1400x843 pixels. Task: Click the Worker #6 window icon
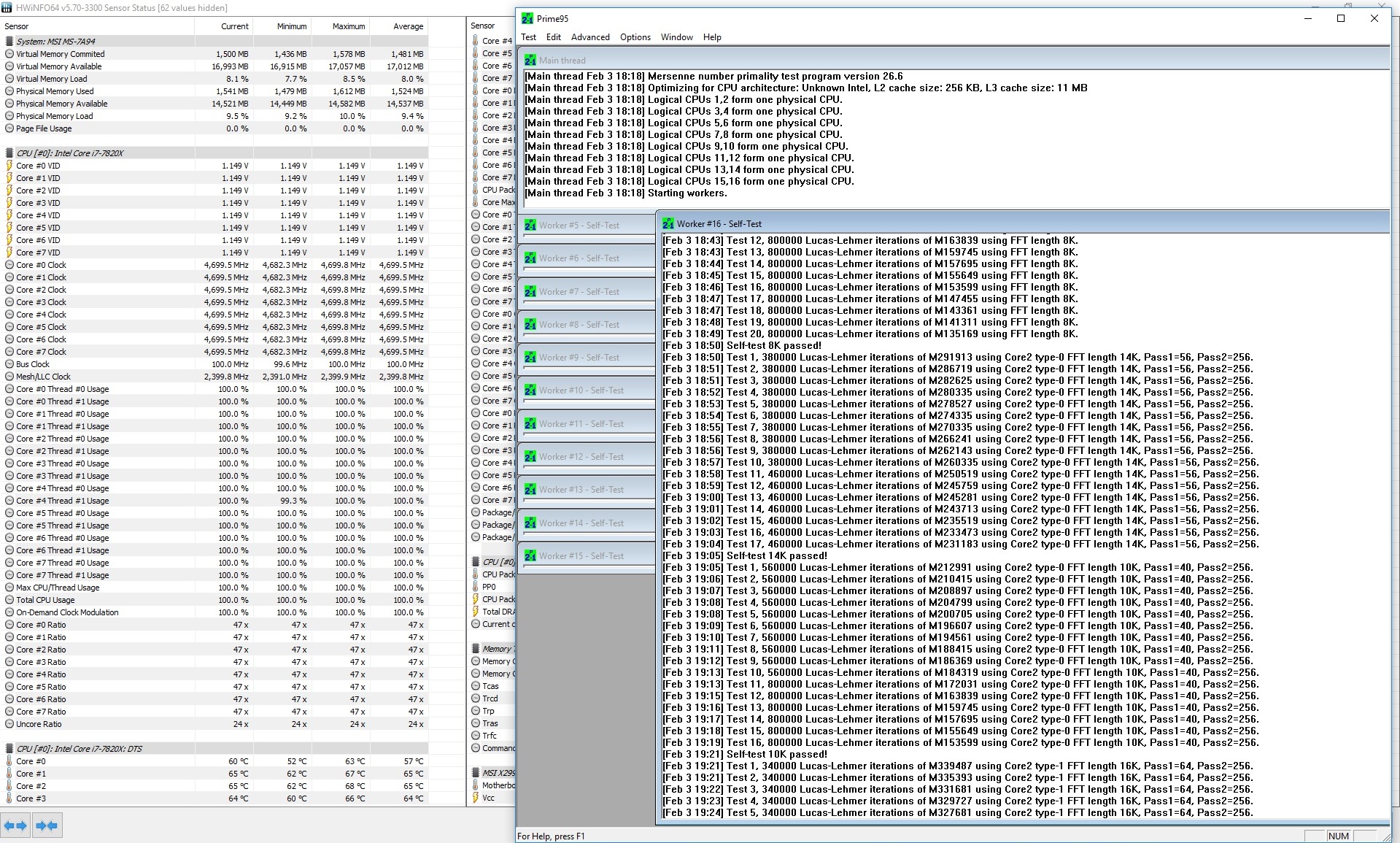(x=530, y=258)
